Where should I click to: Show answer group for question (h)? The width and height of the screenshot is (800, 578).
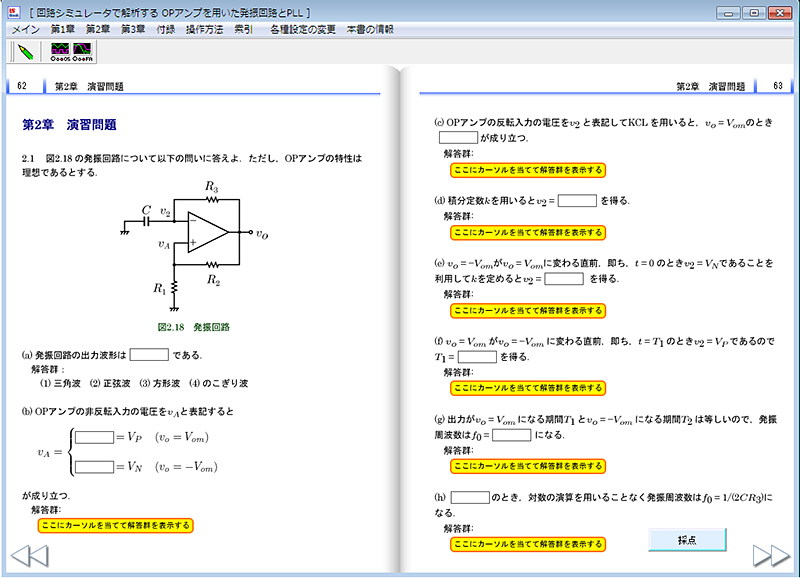[528, 544]
